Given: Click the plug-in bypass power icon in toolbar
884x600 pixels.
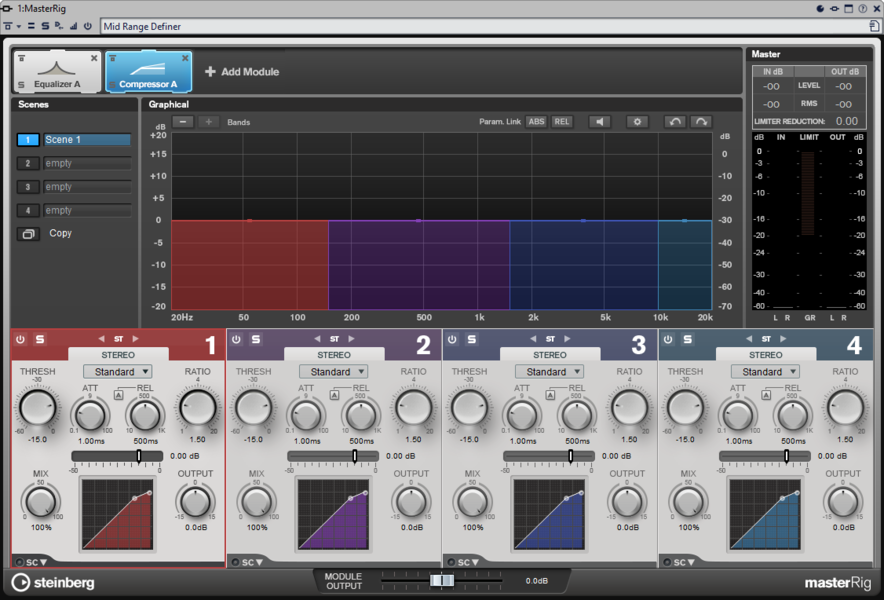Looking at the screenshot, I should click(87, 26).
